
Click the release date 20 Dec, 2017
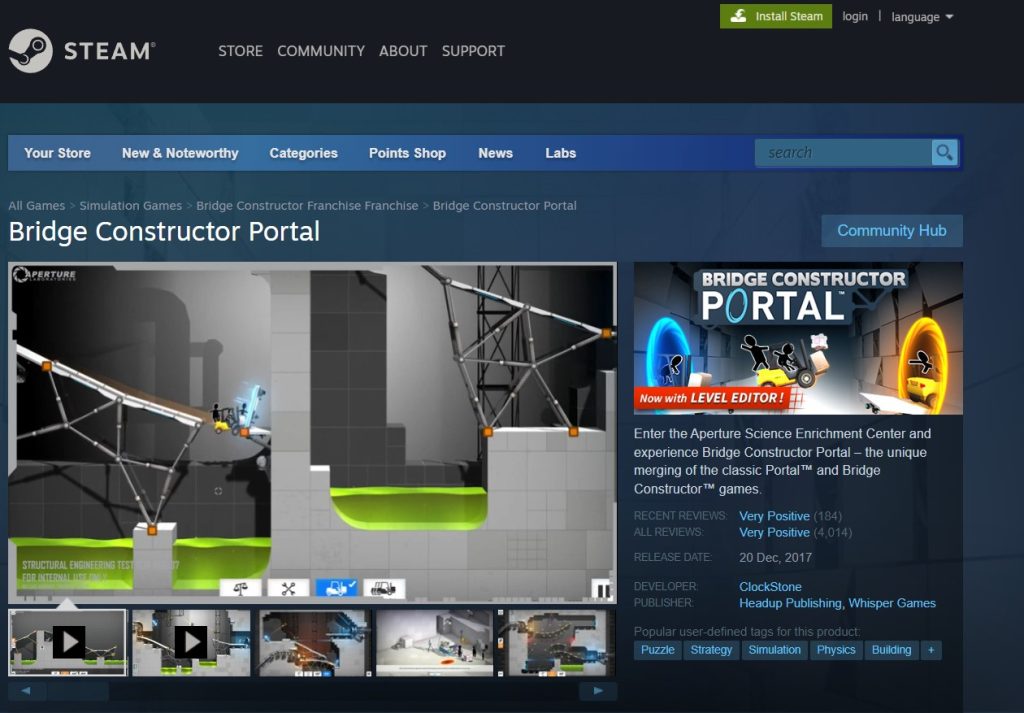tap(775, 558)
